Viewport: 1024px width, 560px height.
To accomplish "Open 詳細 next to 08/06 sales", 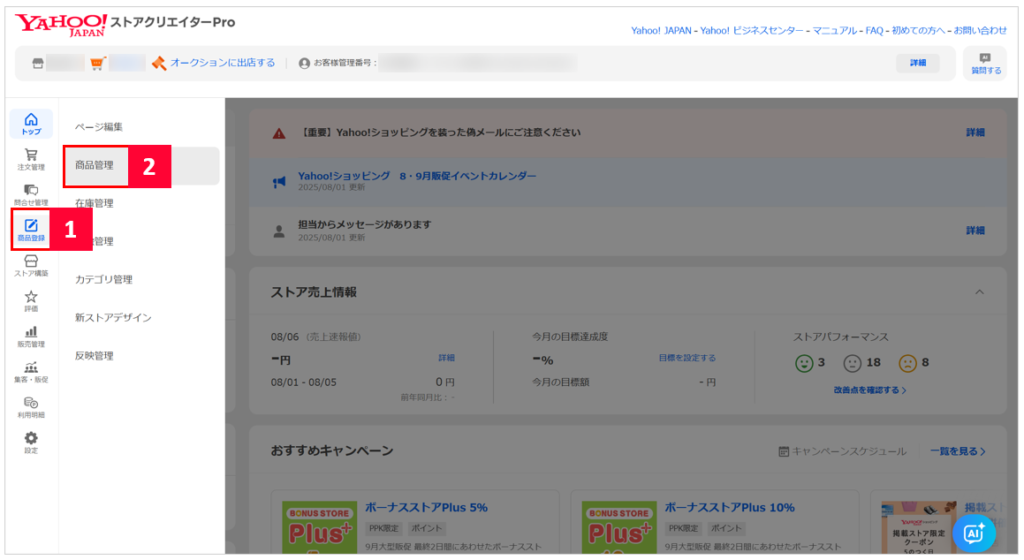I will point(446,358).
